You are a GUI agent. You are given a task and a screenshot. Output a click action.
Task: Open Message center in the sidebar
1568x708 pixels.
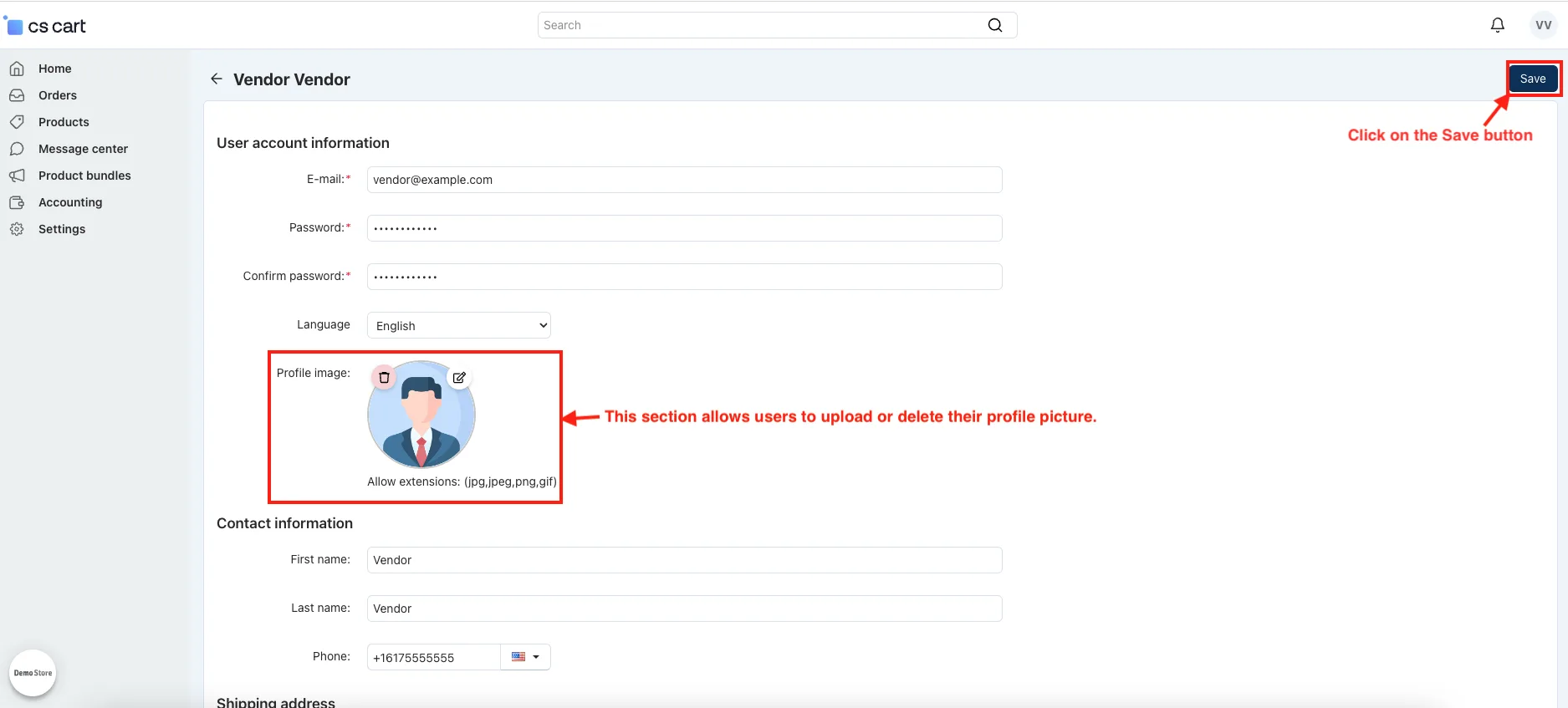[x=83, y=149]
